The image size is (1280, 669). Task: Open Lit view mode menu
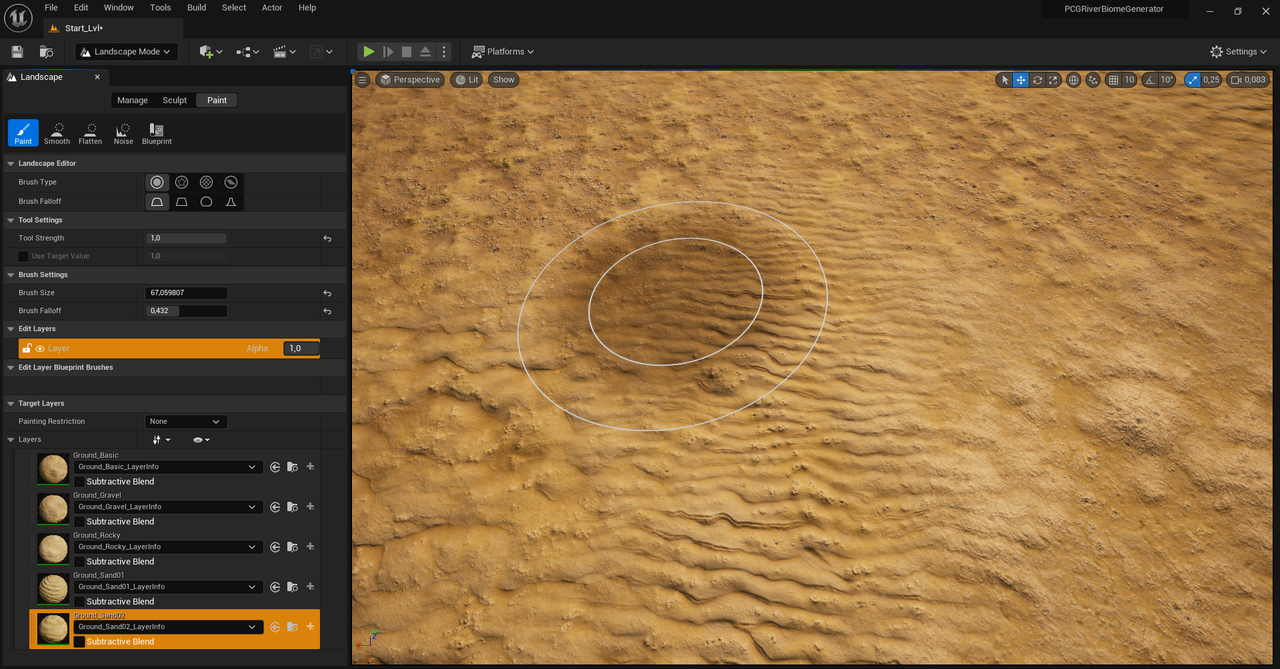pos(467,80)
